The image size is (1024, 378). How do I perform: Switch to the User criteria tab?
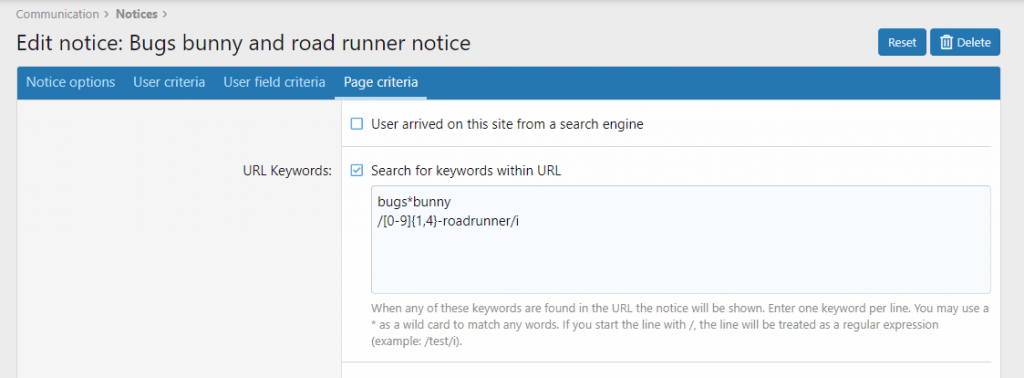point(169,83)
